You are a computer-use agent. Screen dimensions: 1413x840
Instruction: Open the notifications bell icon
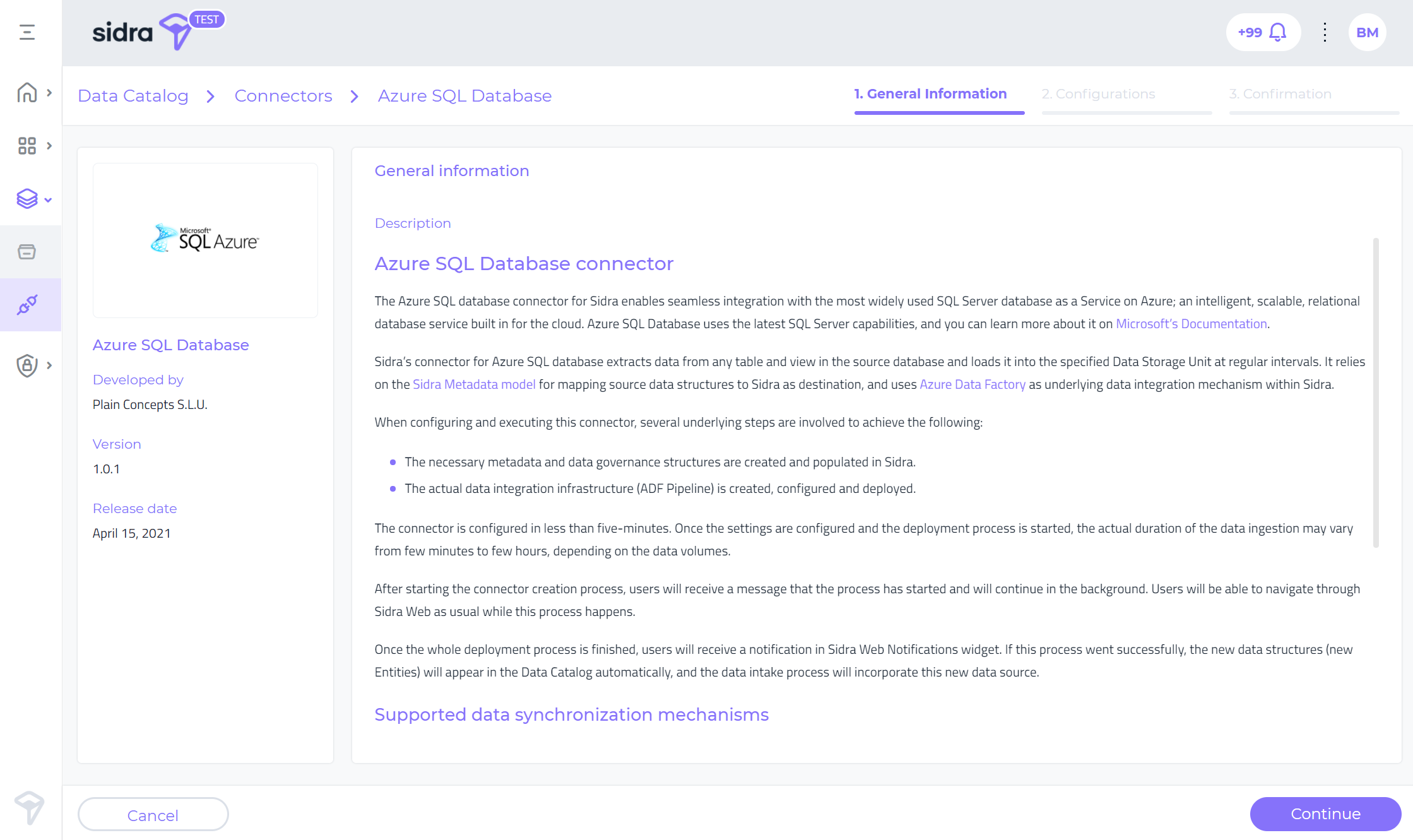[x=1277, y=32]
